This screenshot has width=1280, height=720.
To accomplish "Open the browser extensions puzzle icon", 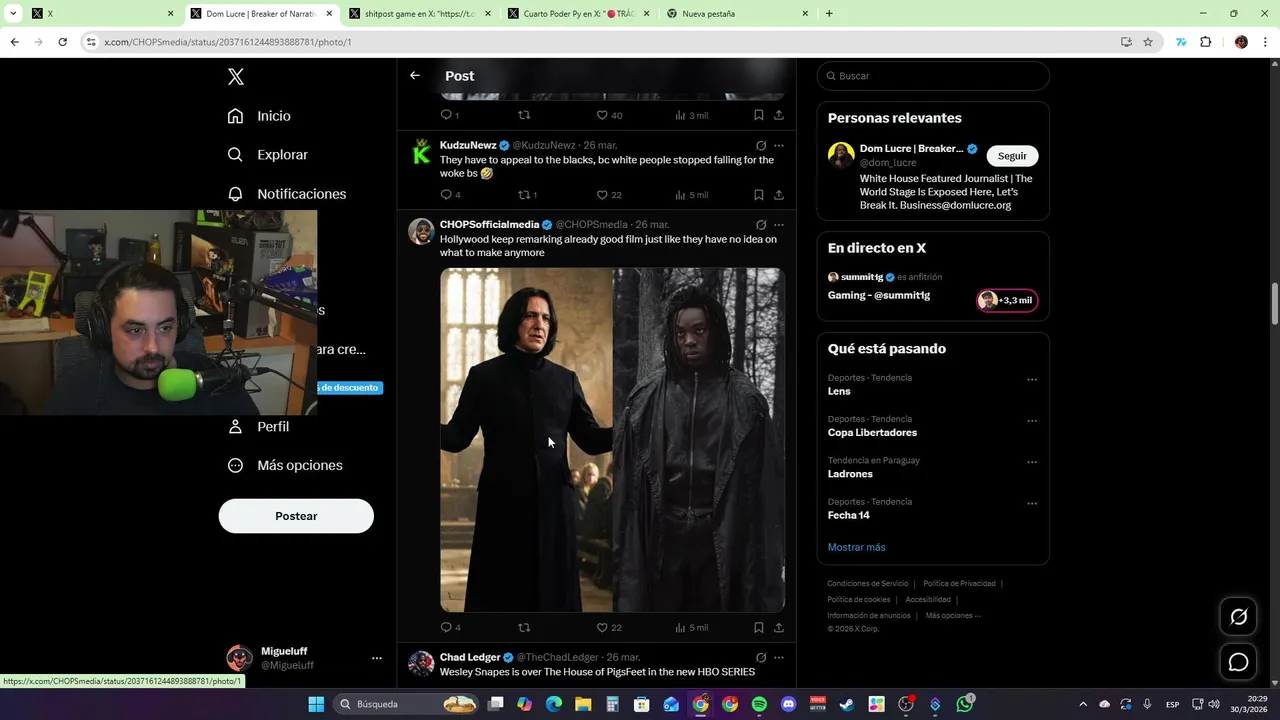I will pyautogui.click(x=1205, y=42).
